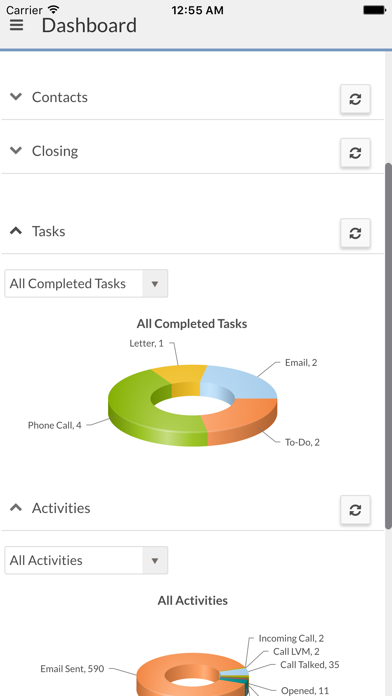392x696 pixels.
Task: Click the vertical scrollbar thumb
Action: coord(388,346)
